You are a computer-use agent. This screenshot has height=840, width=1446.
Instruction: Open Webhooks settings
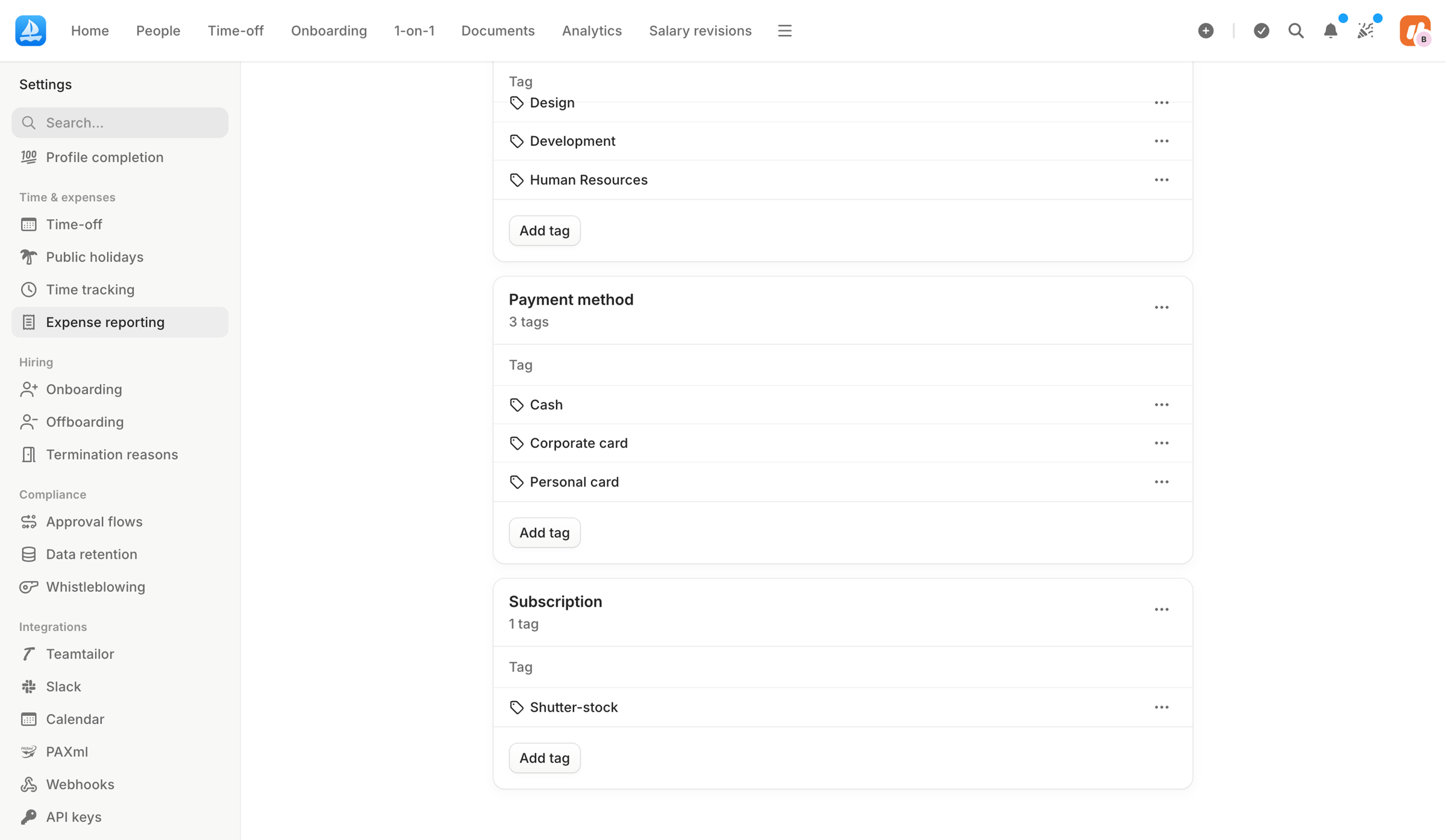pos(120,785)
